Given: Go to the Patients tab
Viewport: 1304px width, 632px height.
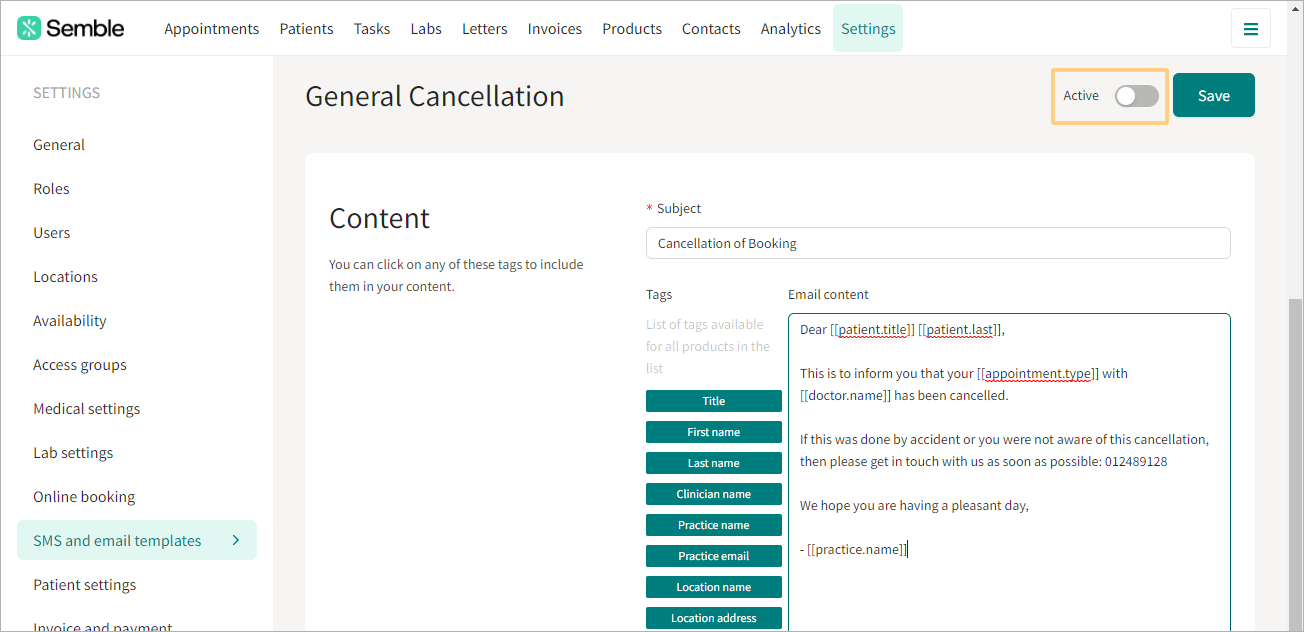Looking at the screenshot, I should (306, 28).
